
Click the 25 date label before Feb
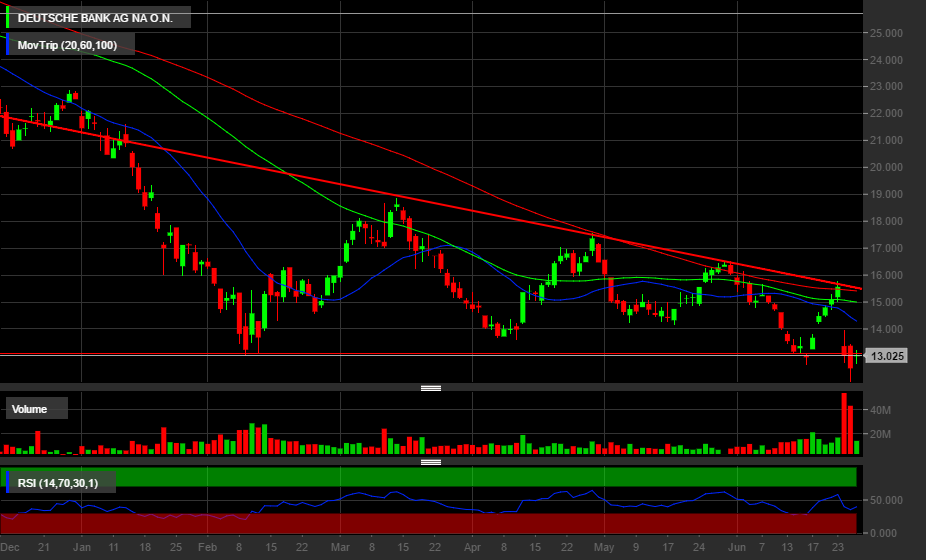[x=176, y=547]
